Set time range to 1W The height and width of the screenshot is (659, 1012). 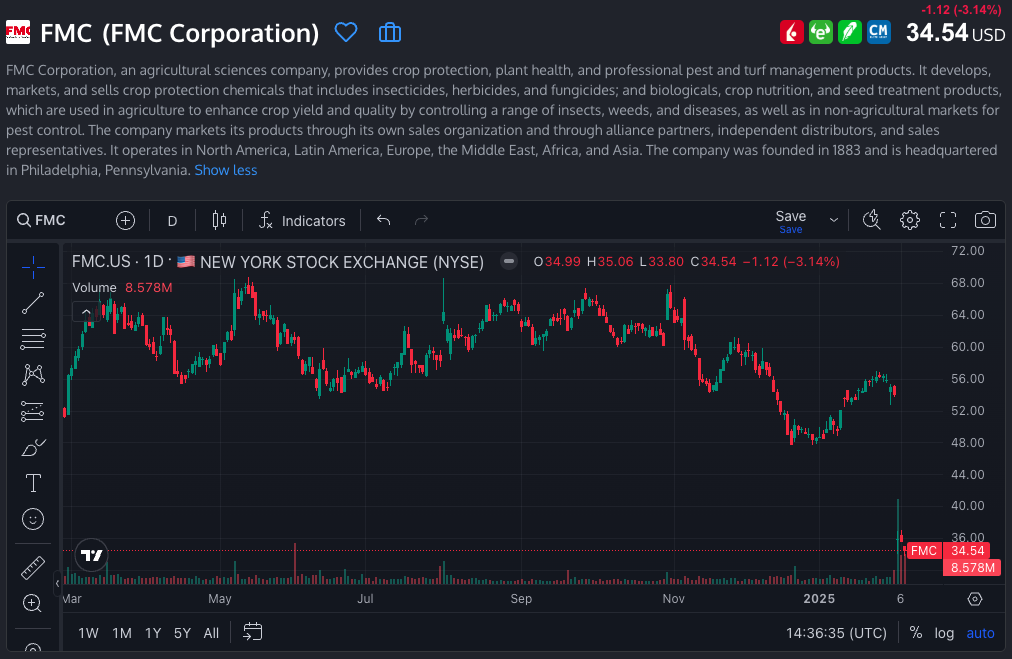pyautogui.click(x=88, y=633)
